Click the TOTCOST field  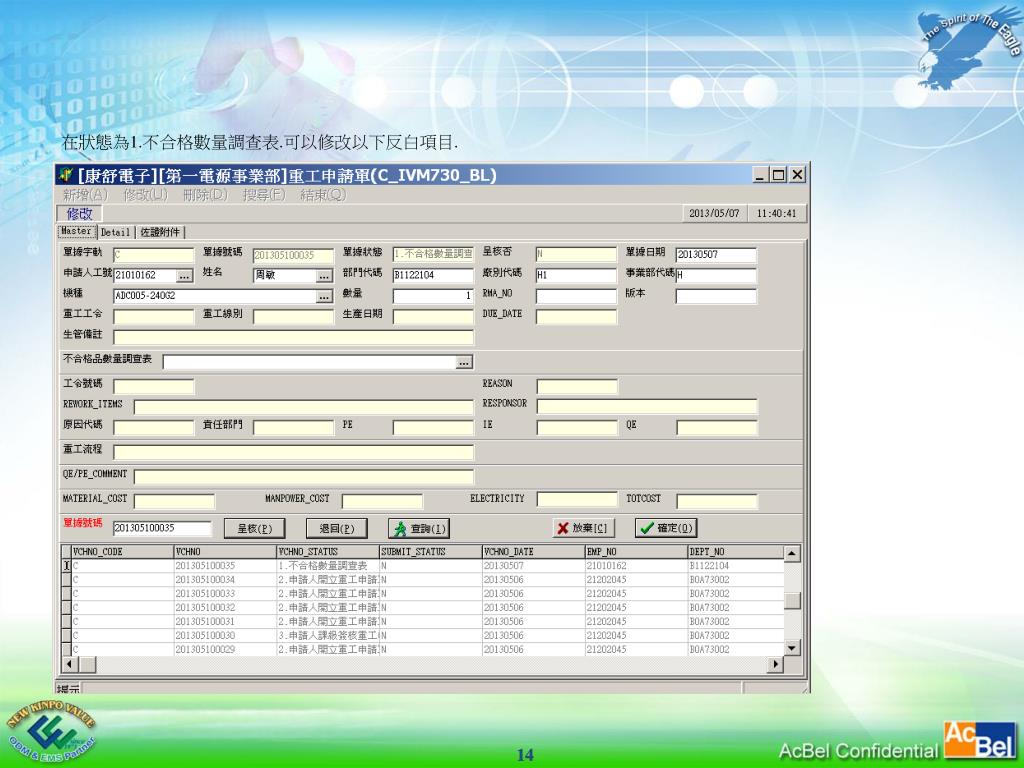[717, 502]
